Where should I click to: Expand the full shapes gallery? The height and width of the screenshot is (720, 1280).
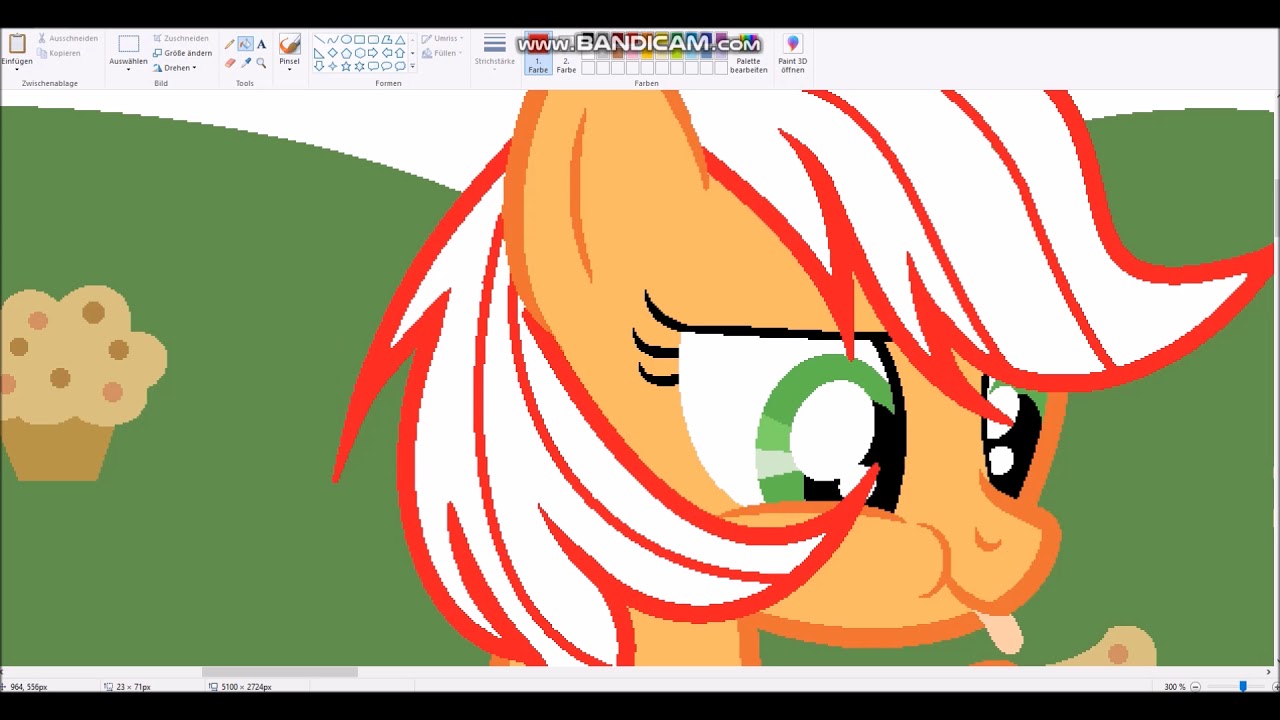pyautogui.click(x=413, y=66)
